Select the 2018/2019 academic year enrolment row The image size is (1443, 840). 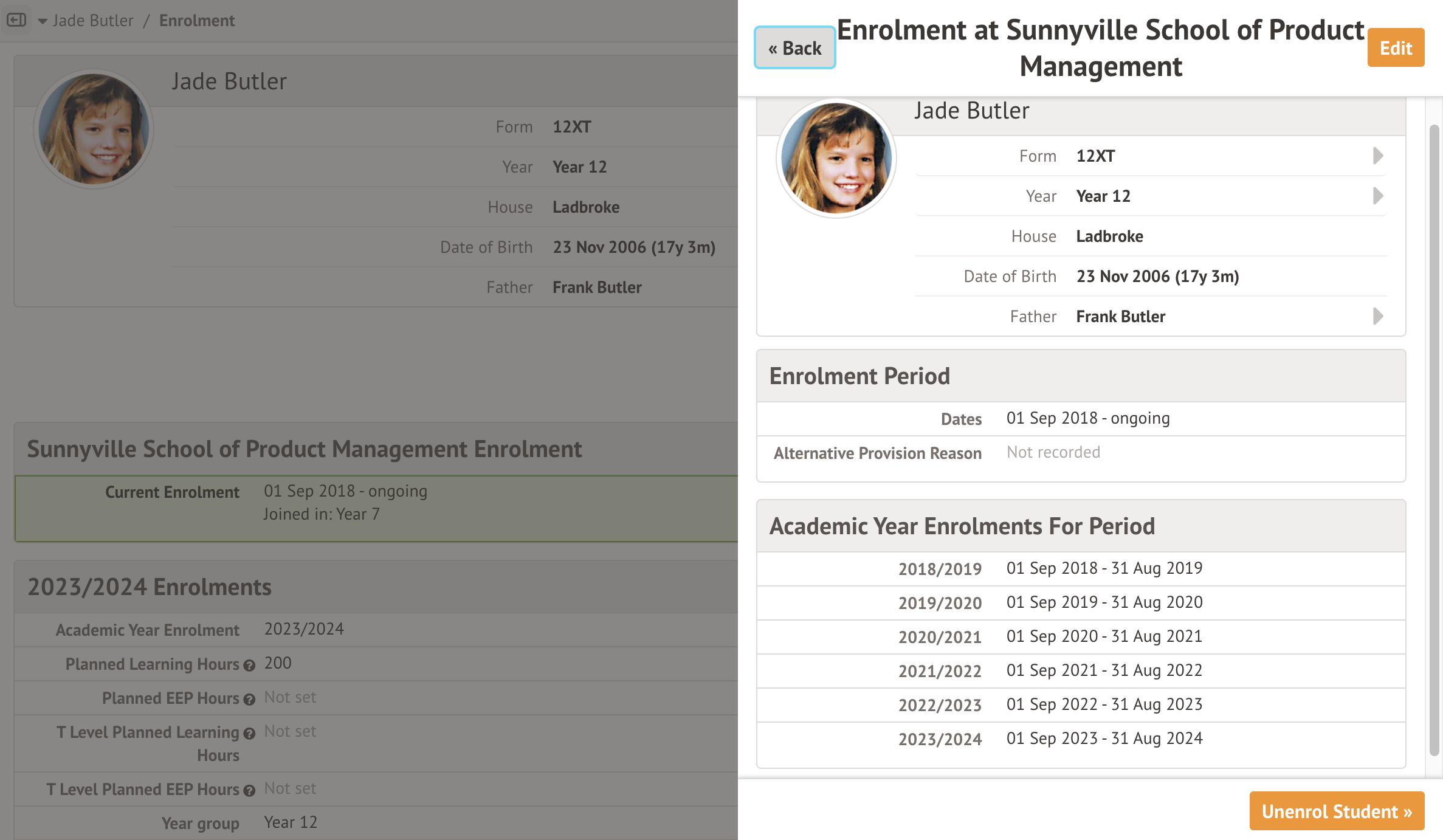click(1080, 568)
